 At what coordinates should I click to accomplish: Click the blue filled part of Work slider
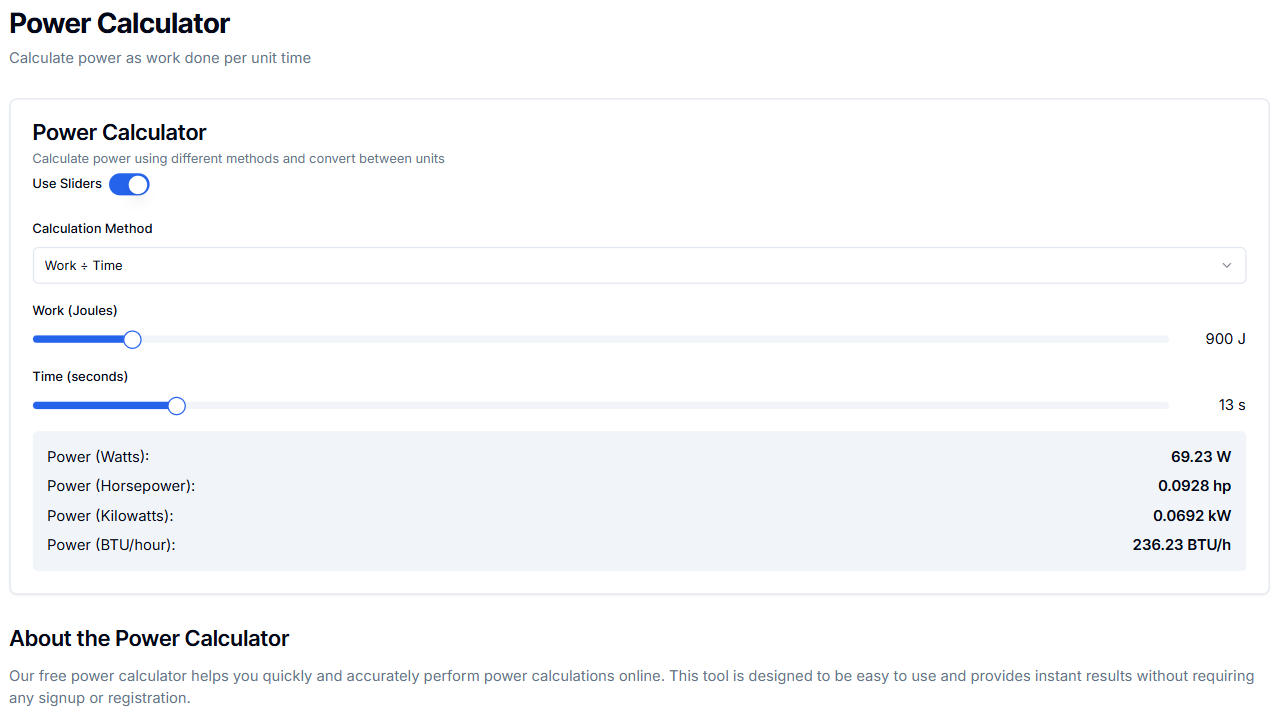click(x=80, y=340)
